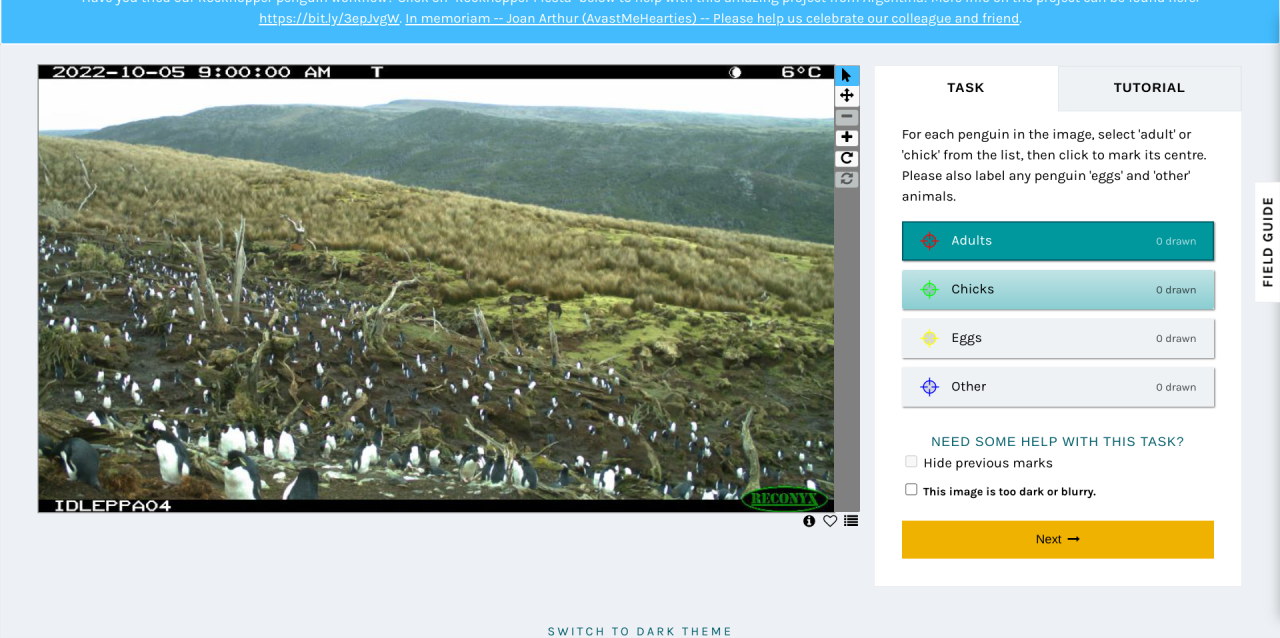This screenshot has height=638, width=1280.
Task: Click the penguin colony camera image
Action: pos(436,289)
